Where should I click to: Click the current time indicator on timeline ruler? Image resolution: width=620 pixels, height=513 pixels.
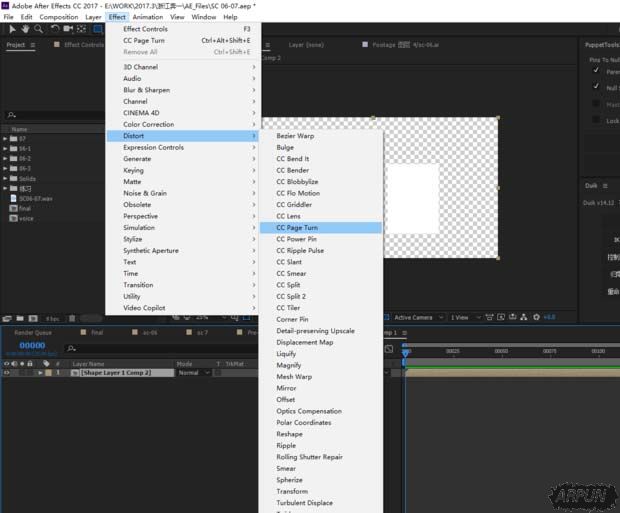point(405,352)
